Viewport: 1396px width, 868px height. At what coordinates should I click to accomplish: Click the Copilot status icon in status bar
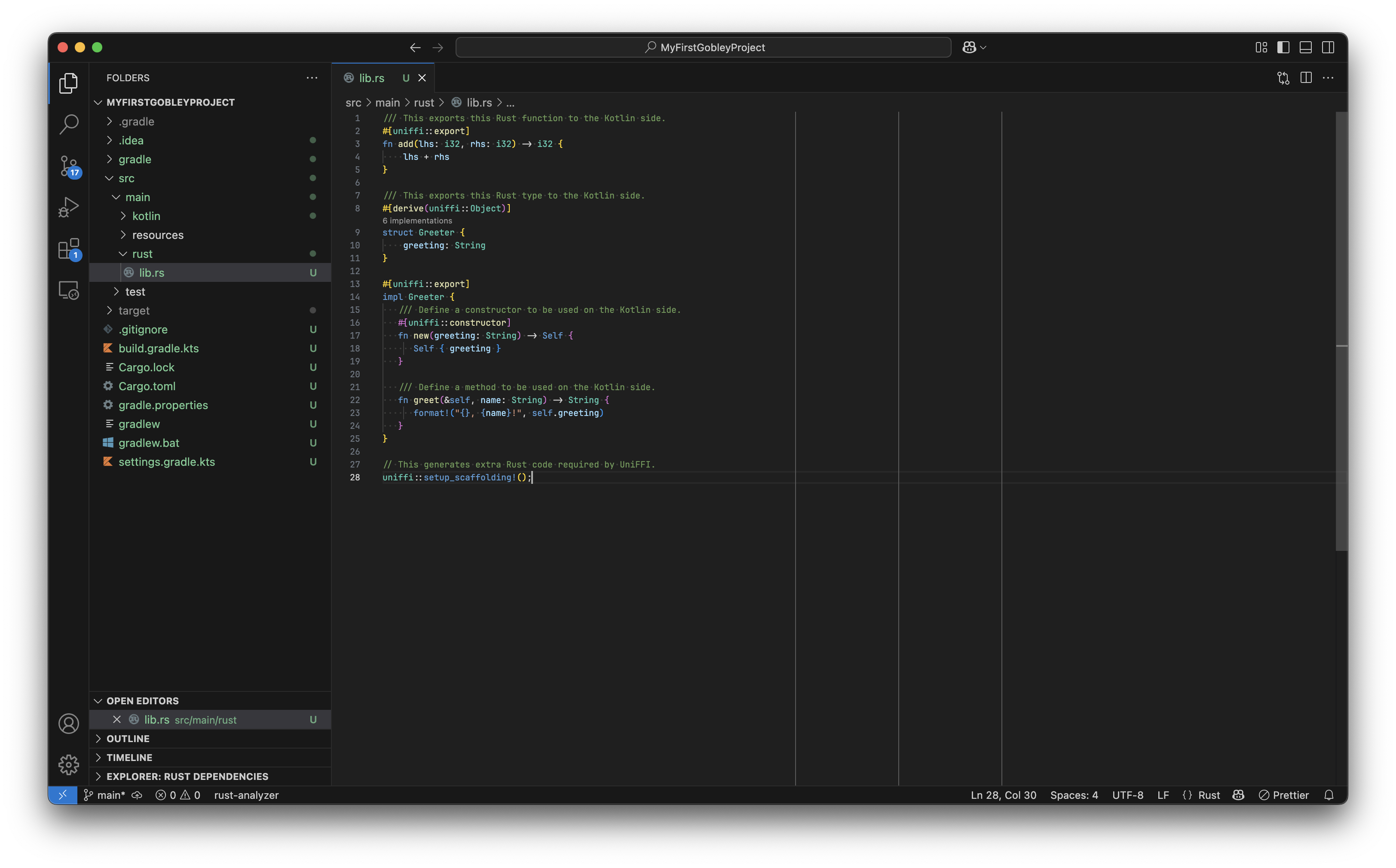[1238, 795]
